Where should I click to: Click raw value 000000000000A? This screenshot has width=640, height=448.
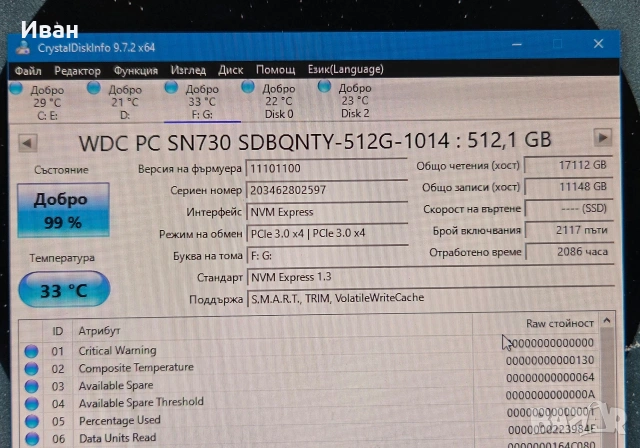550,395
